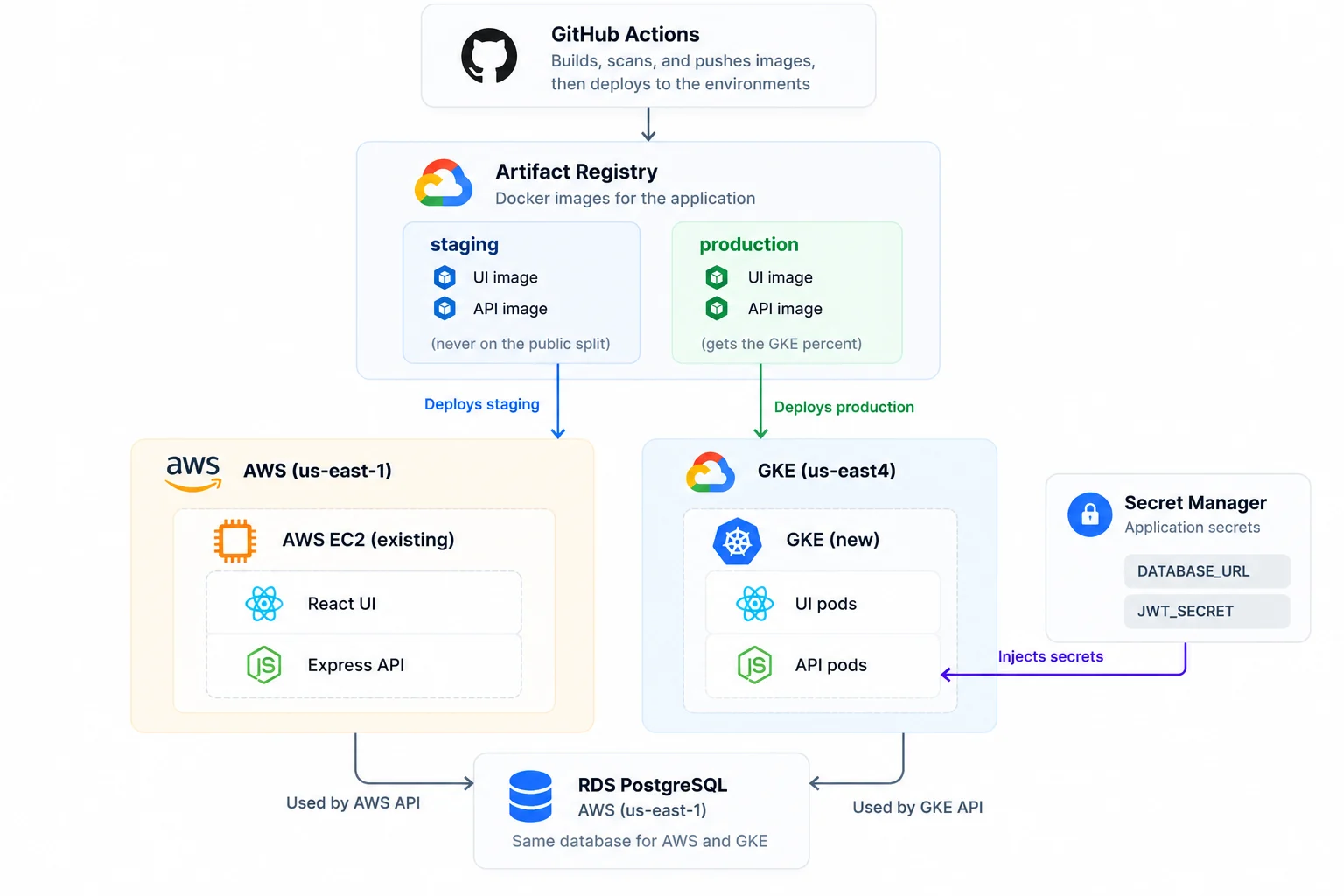1344x896 pixels.
Task: Click the RDS PostgreSQL database icon
Action: pos(530,796)
